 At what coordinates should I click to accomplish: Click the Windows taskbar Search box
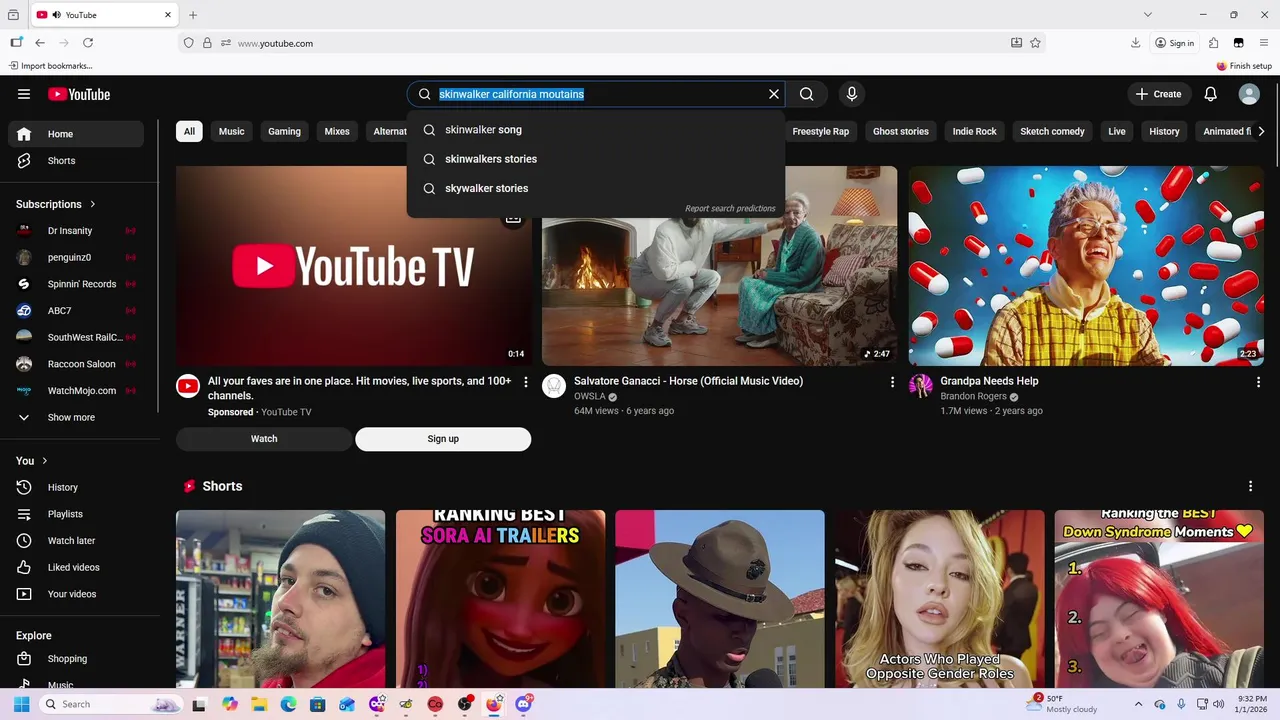[x=110, y=704]
